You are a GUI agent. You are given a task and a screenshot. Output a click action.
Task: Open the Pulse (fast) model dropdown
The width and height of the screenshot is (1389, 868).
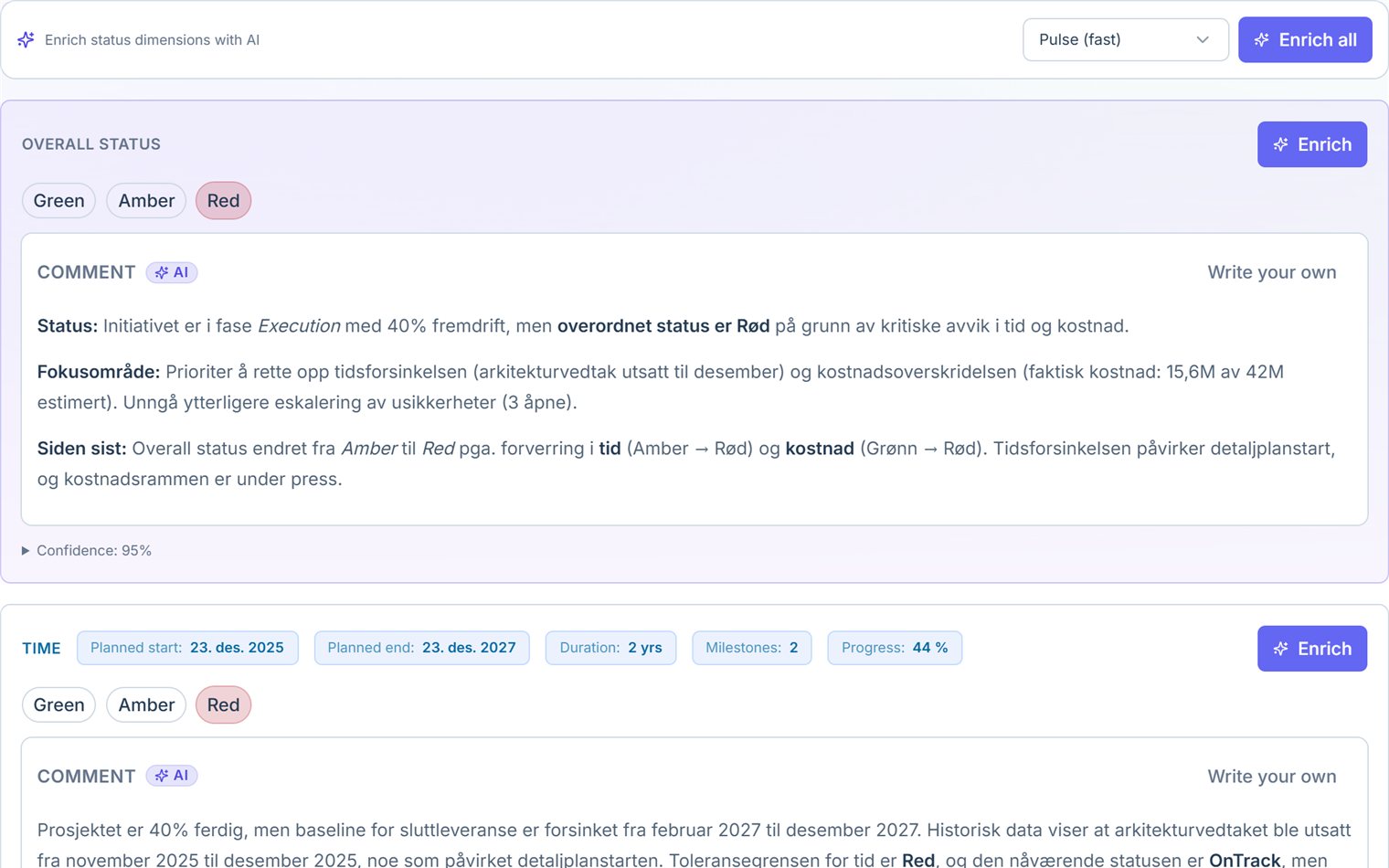tap(1125, 39)
